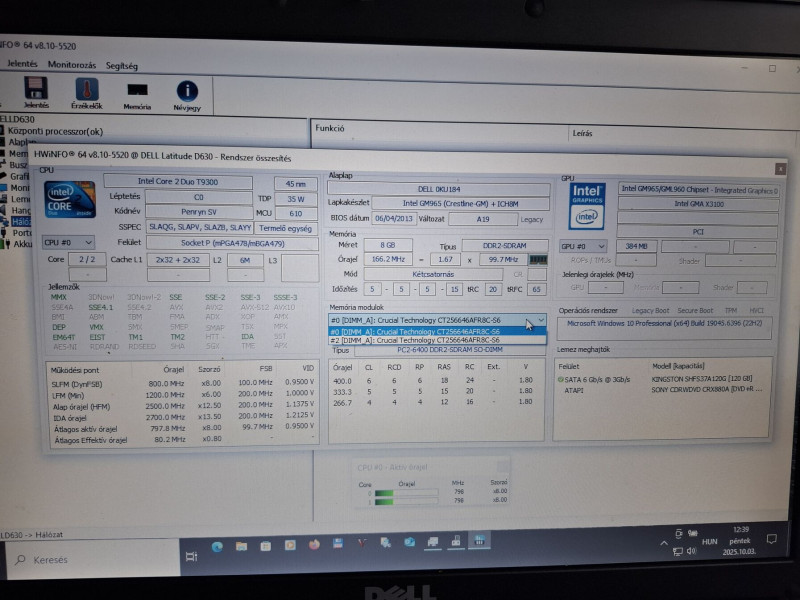Click the Core 0 clock bar
Viewport: 800px width, 600px height.
click(406, 493)
